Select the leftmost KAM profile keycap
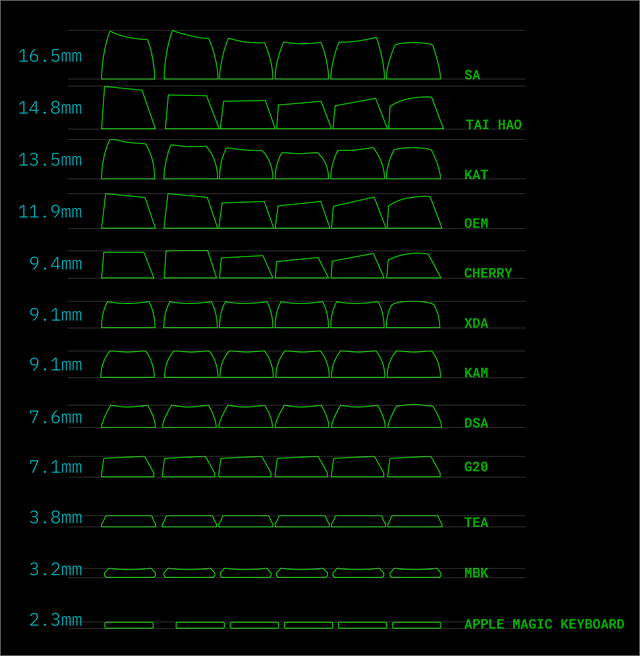 tap(128, 365)
